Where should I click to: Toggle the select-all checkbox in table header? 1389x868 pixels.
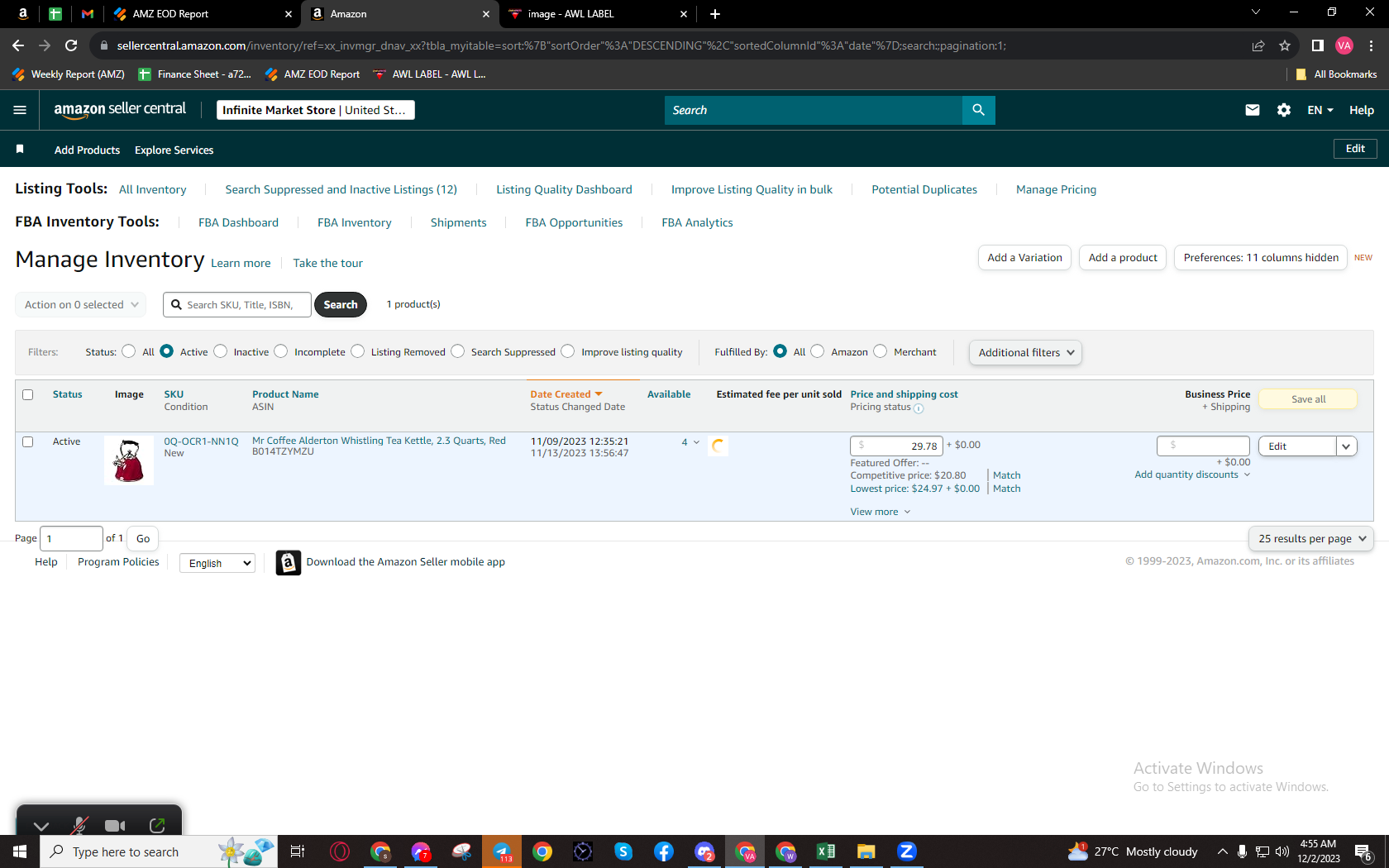coord(28,394)
